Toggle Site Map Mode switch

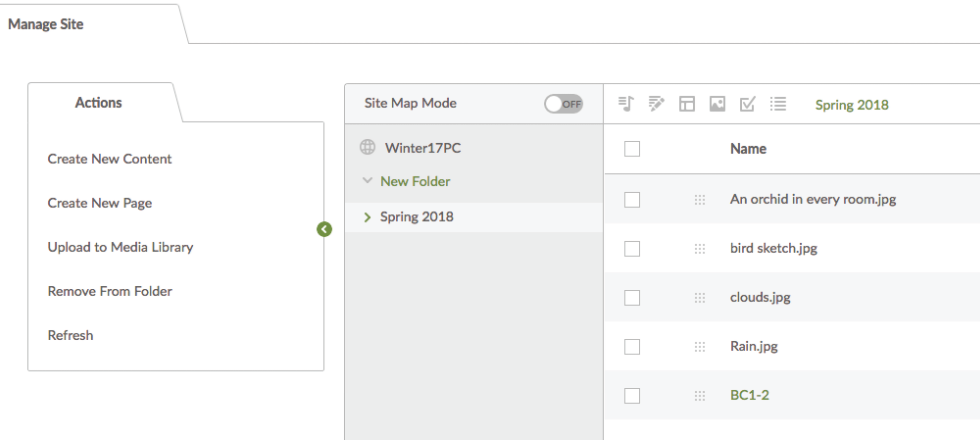[x=564, y=104]
